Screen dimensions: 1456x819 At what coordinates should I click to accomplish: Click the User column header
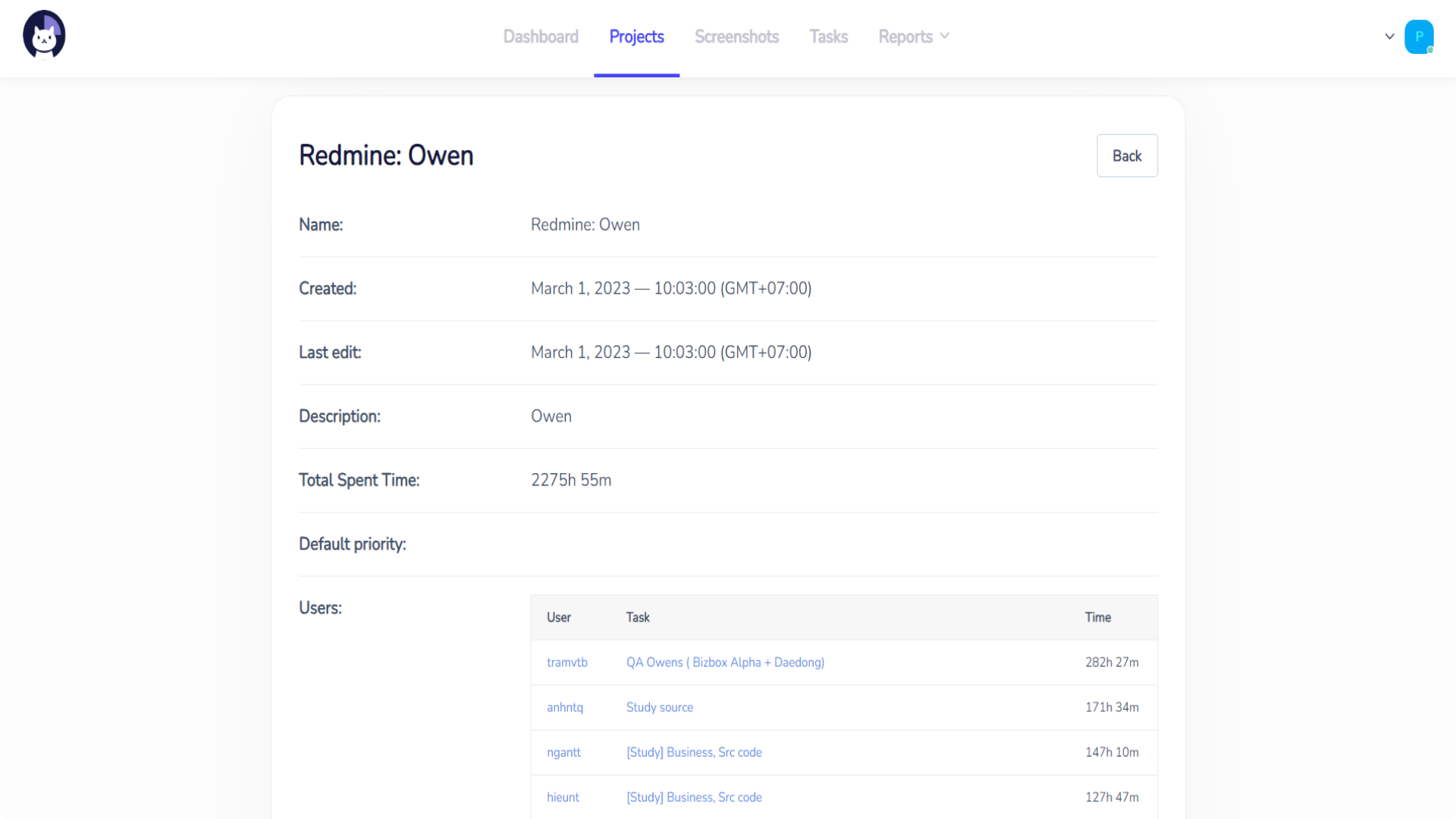tap(559, 617)
